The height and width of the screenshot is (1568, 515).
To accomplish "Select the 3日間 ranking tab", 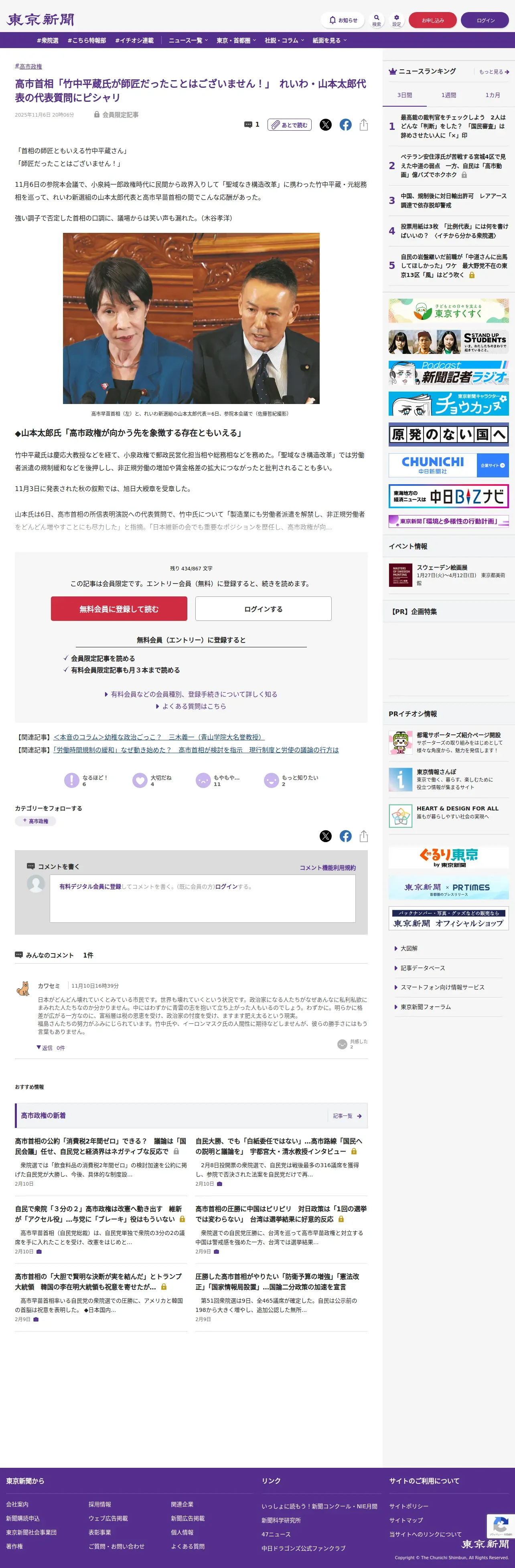I will [405, 95].
